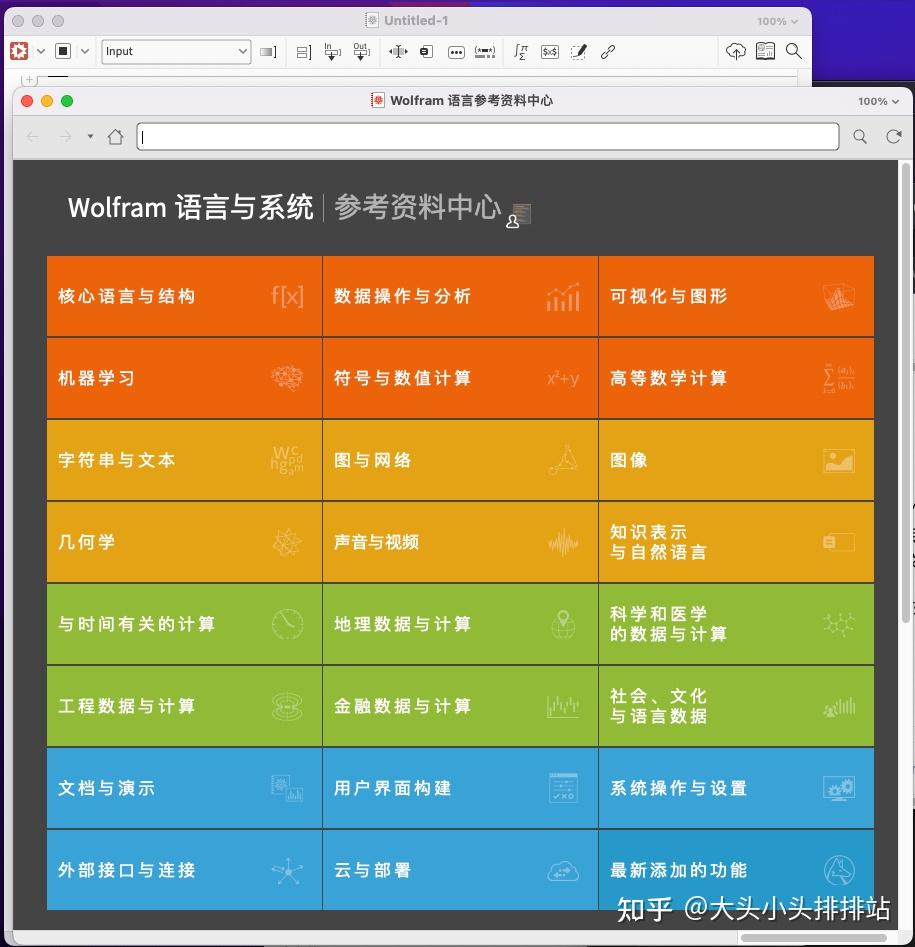Image resolution: width=915 pixels, height=947 pixels.
Task: Click the home icon in documentation toolbar
Action: click(x=115, y=137)
